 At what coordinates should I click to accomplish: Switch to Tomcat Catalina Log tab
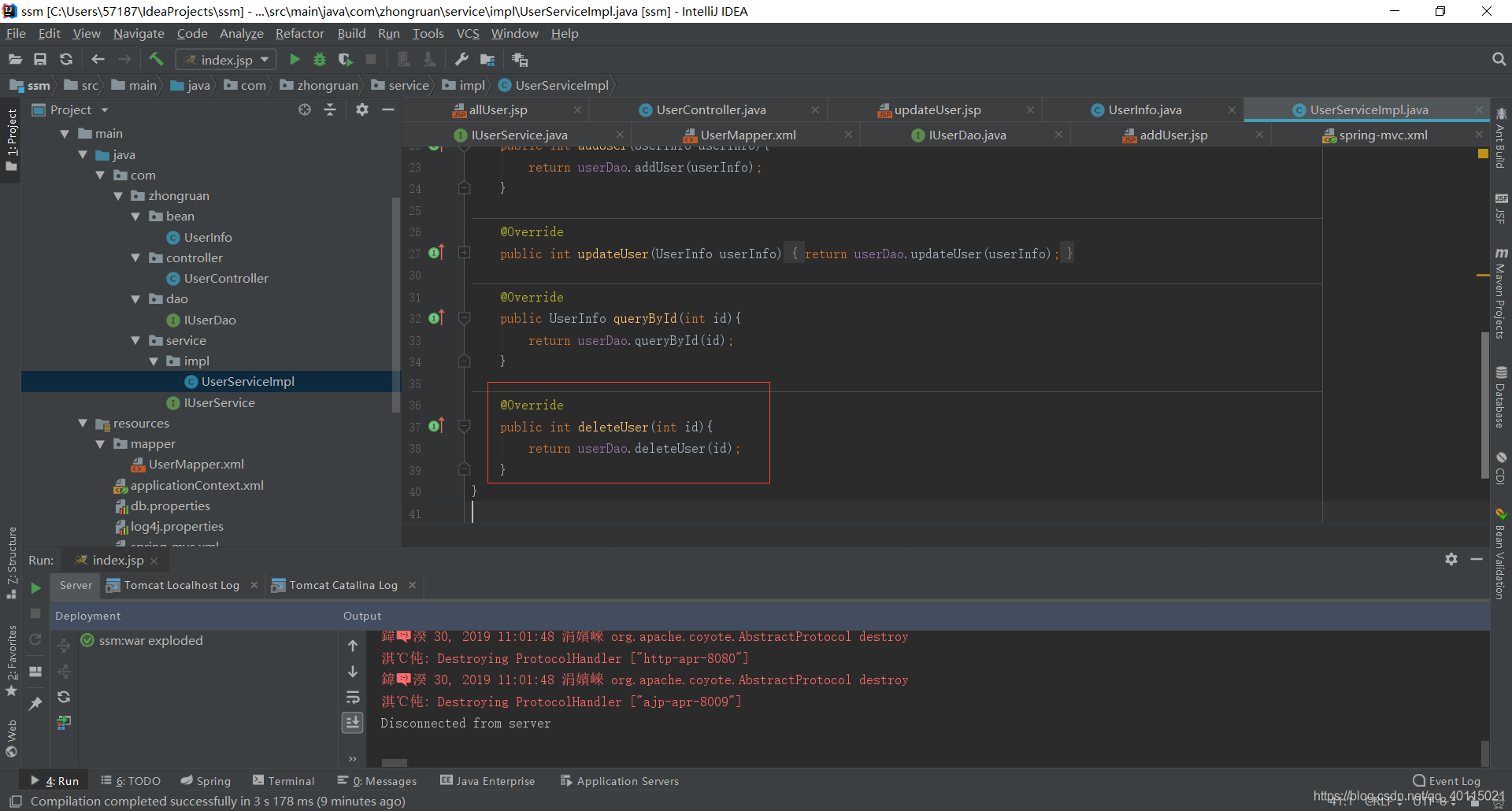(x=343, y=585)
